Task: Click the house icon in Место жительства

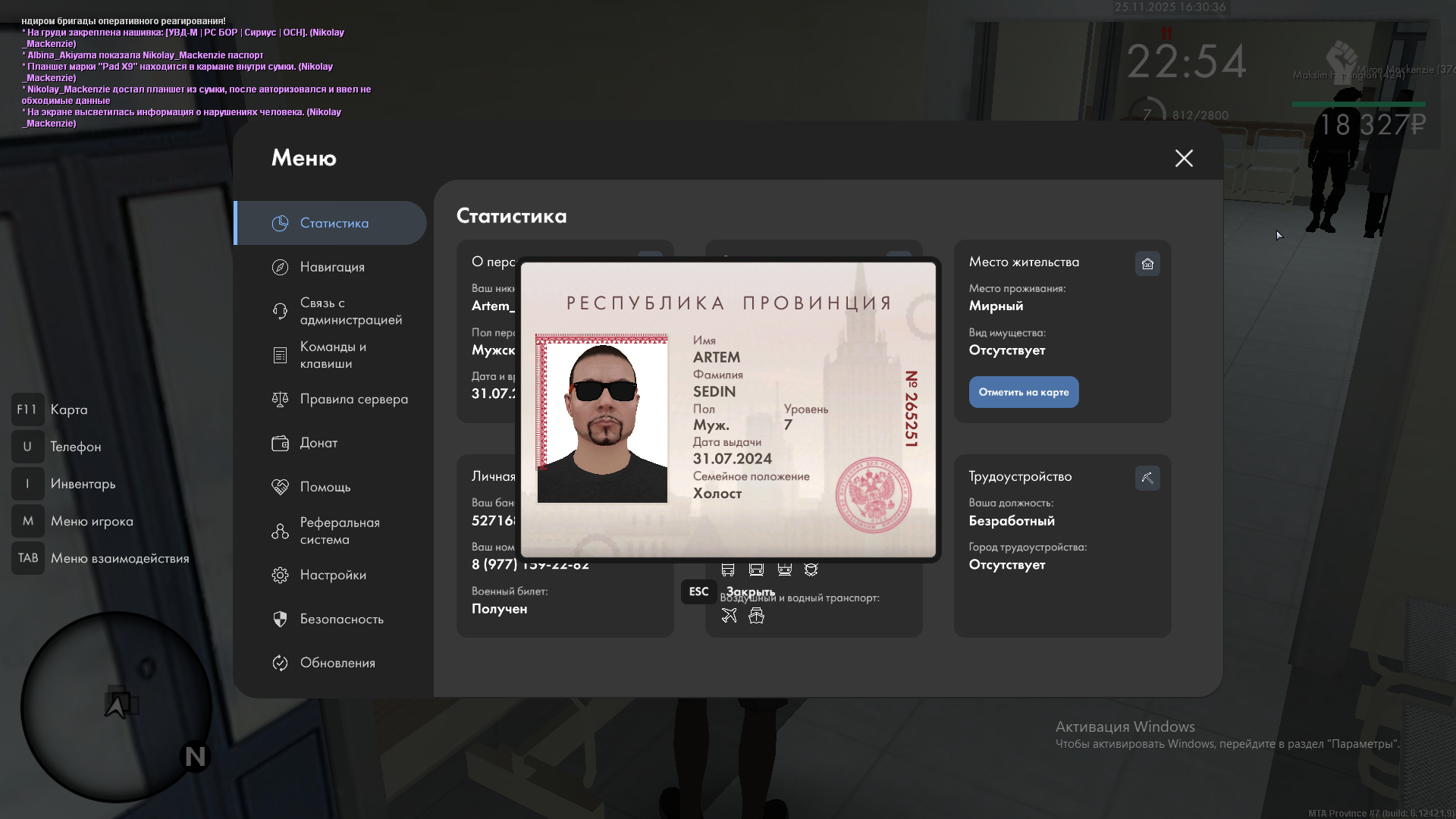Action: point(1147,264)
